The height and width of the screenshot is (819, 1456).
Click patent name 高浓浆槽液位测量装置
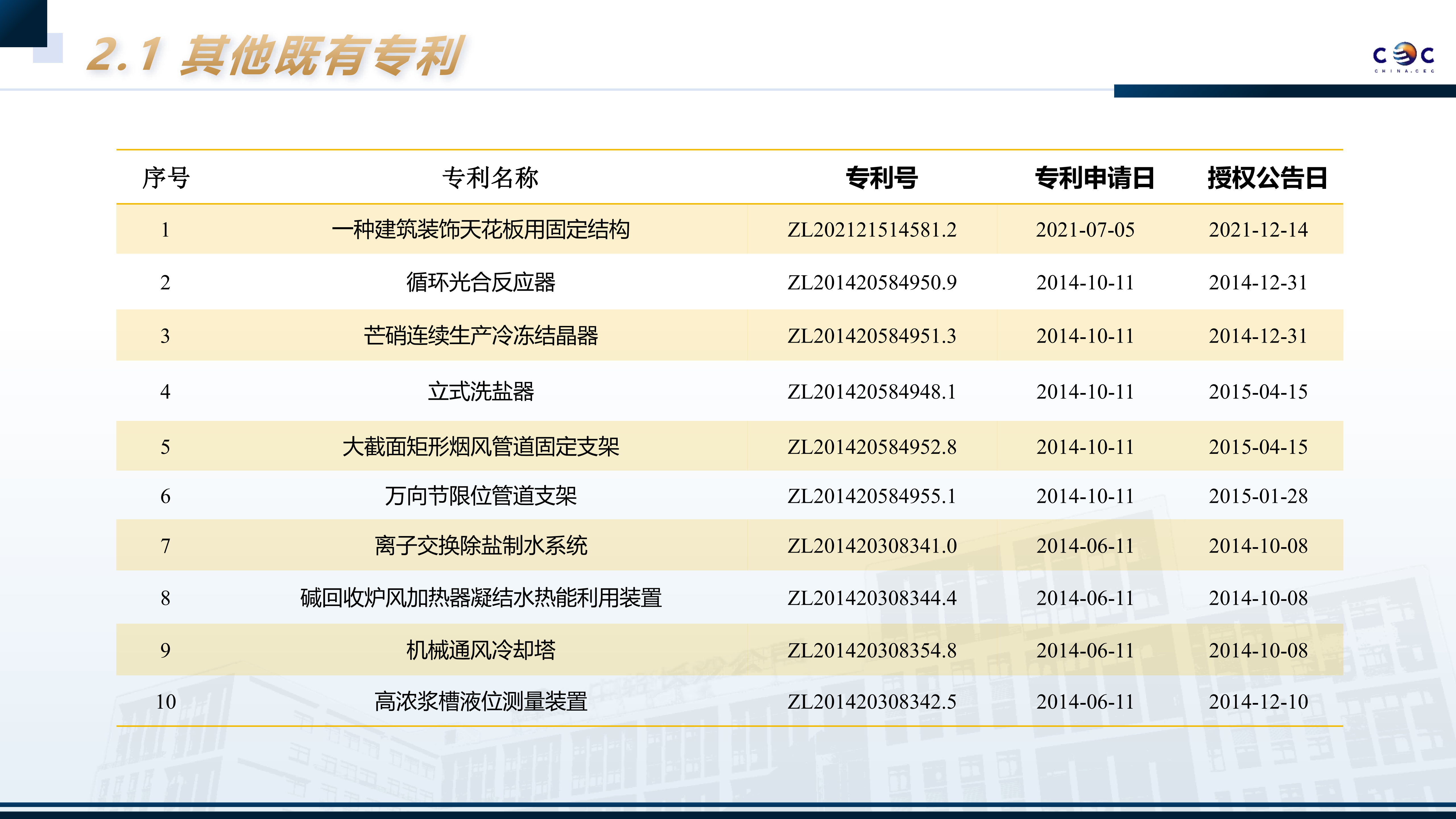(x=480, y=702)
